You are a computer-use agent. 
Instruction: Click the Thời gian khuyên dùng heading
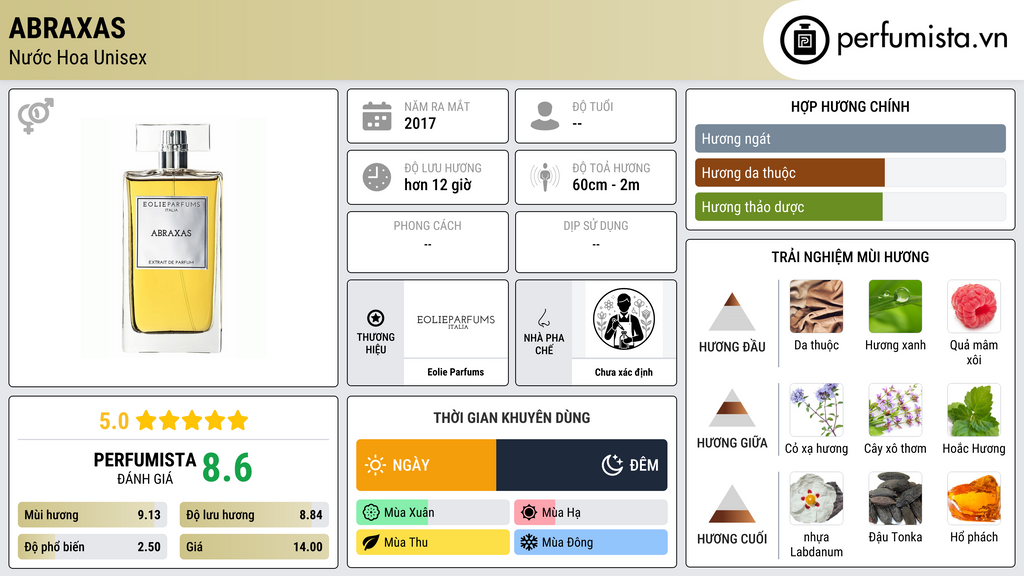pos(512,417)
